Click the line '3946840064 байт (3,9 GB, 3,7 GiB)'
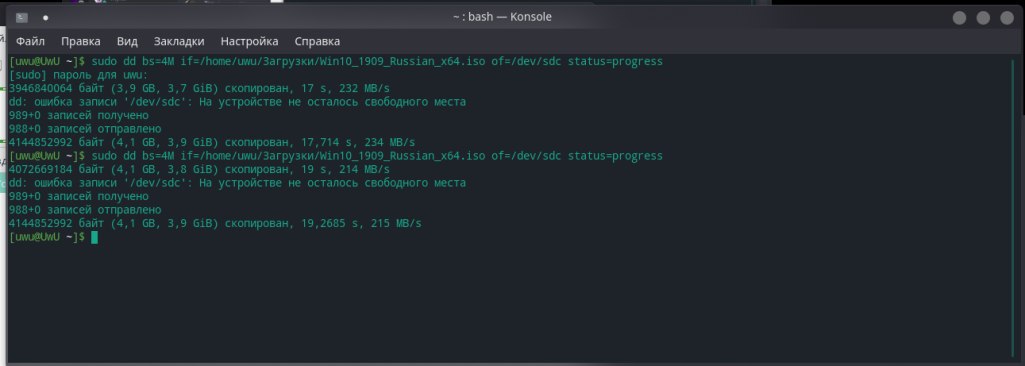1025x366 pixels. (x=199, y=88)
